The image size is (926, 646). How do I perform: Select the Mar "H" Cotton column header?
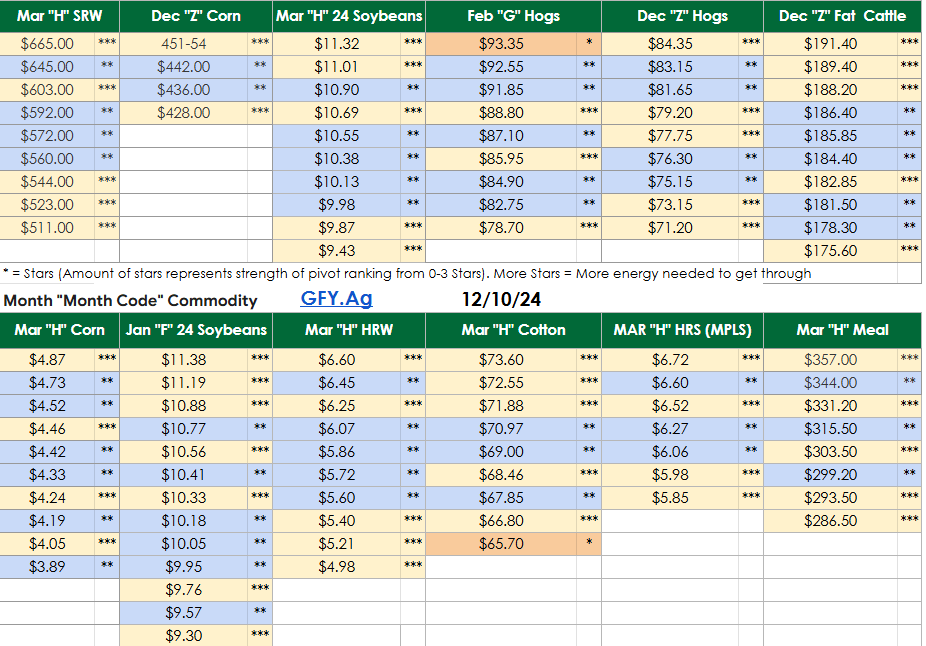point(513,330)
